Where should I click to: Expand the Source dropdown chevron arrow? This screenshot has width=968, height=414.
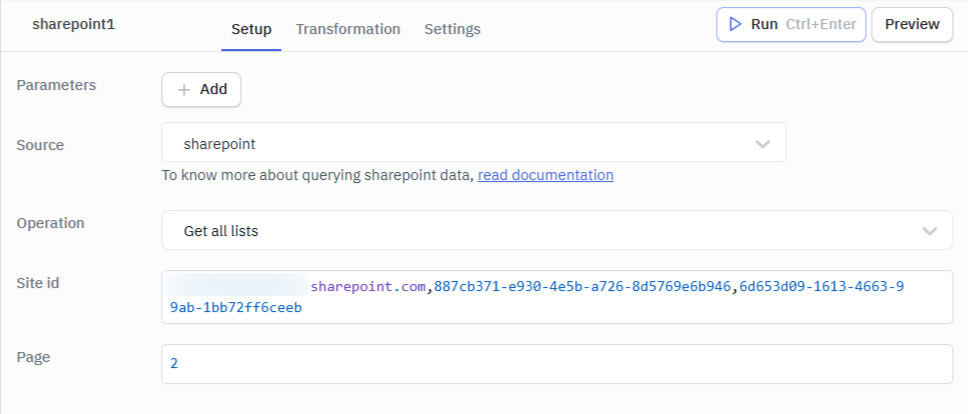point(763,144)
